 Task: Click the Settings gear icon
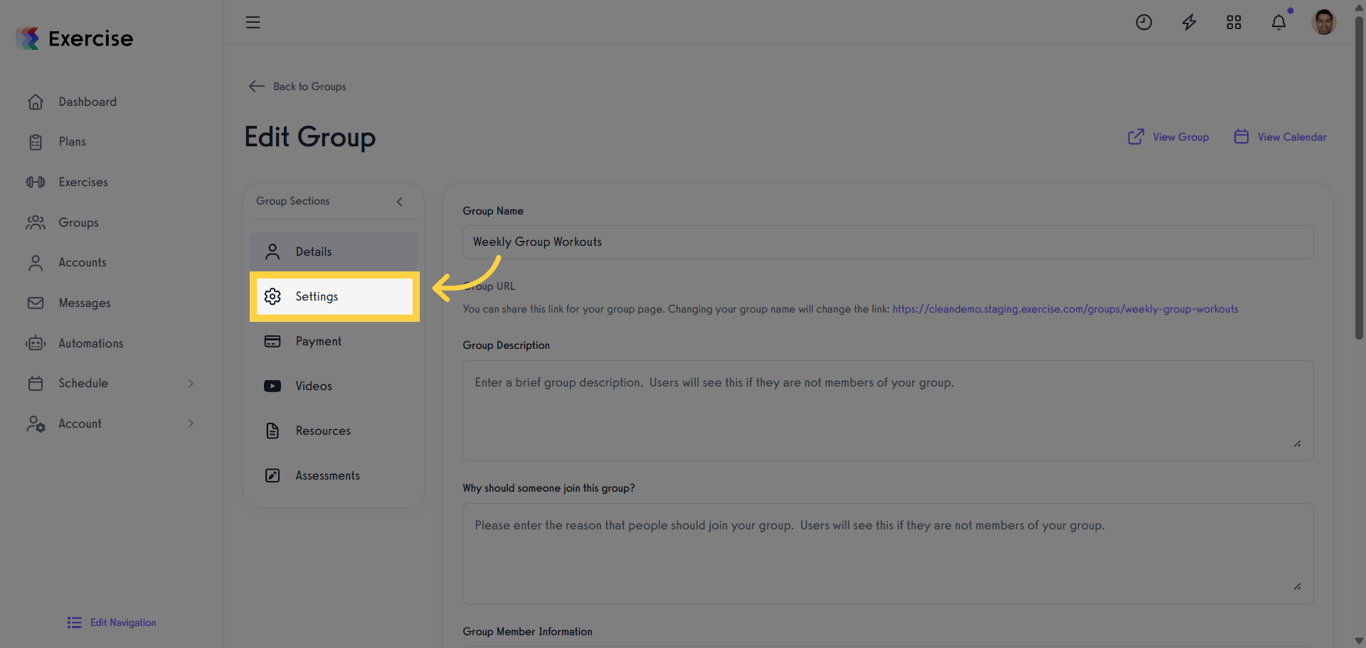[x=272, y=296]
